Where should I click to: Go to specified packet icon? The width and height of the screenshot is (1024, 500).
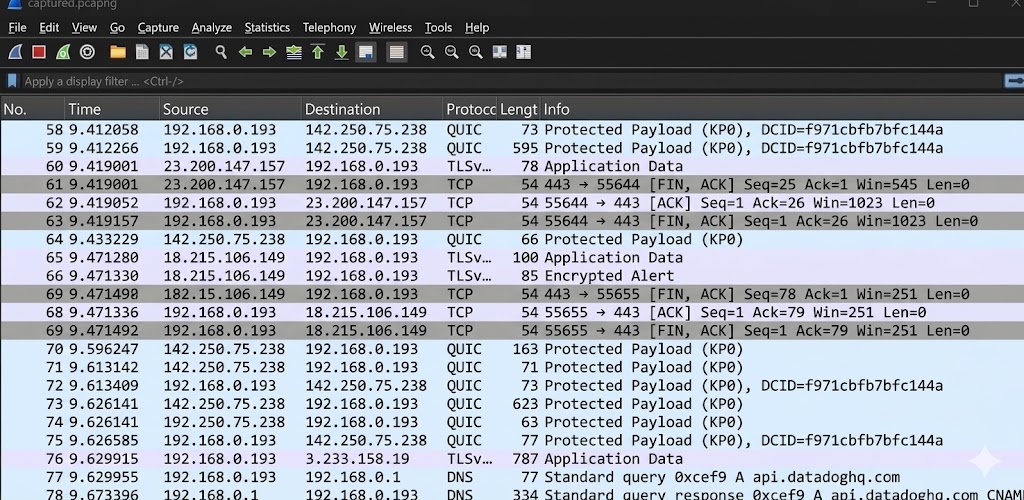294,52
